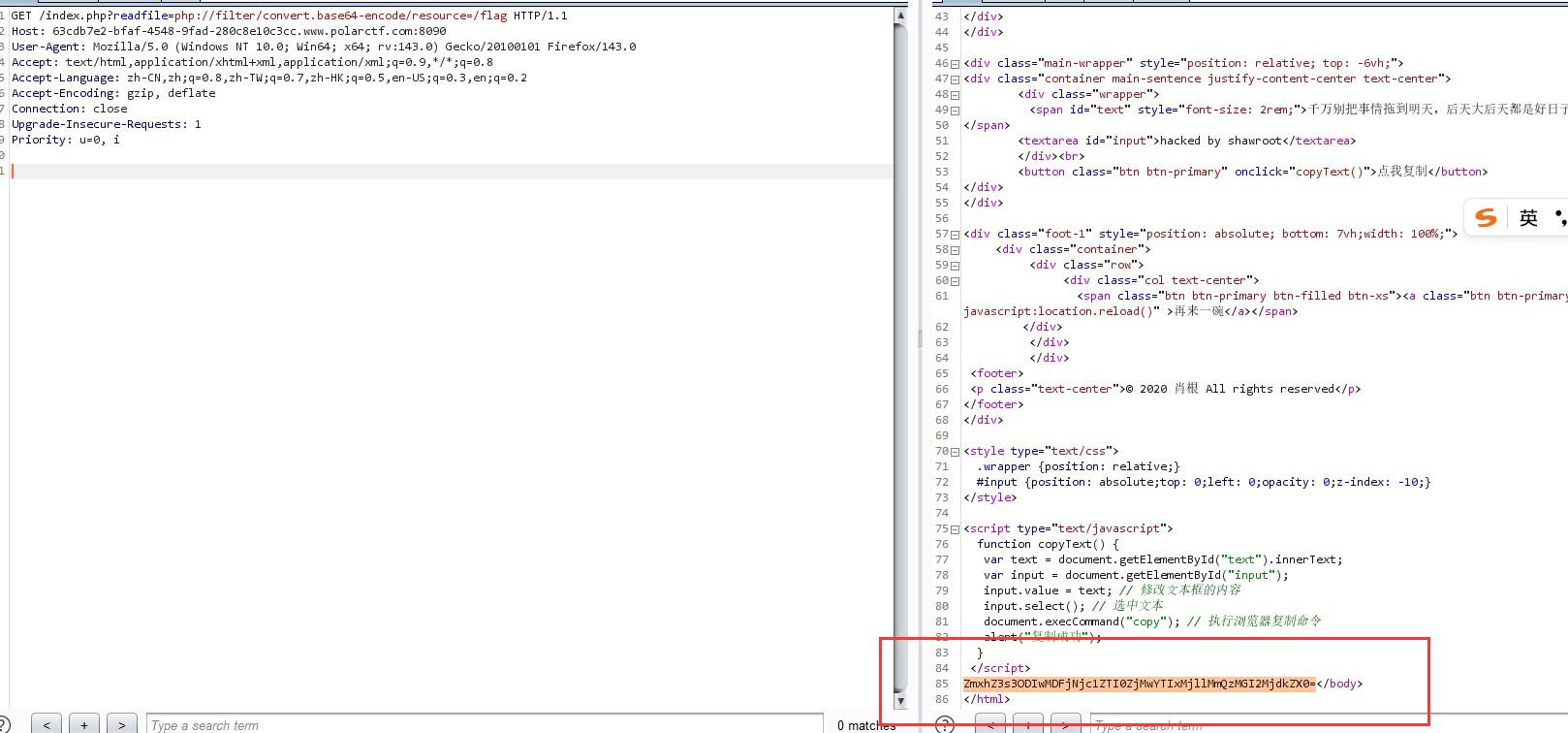Click the '</div><br>' line 52
Viewport: 1568px width, 733px height.
(x=1051, y=156)
